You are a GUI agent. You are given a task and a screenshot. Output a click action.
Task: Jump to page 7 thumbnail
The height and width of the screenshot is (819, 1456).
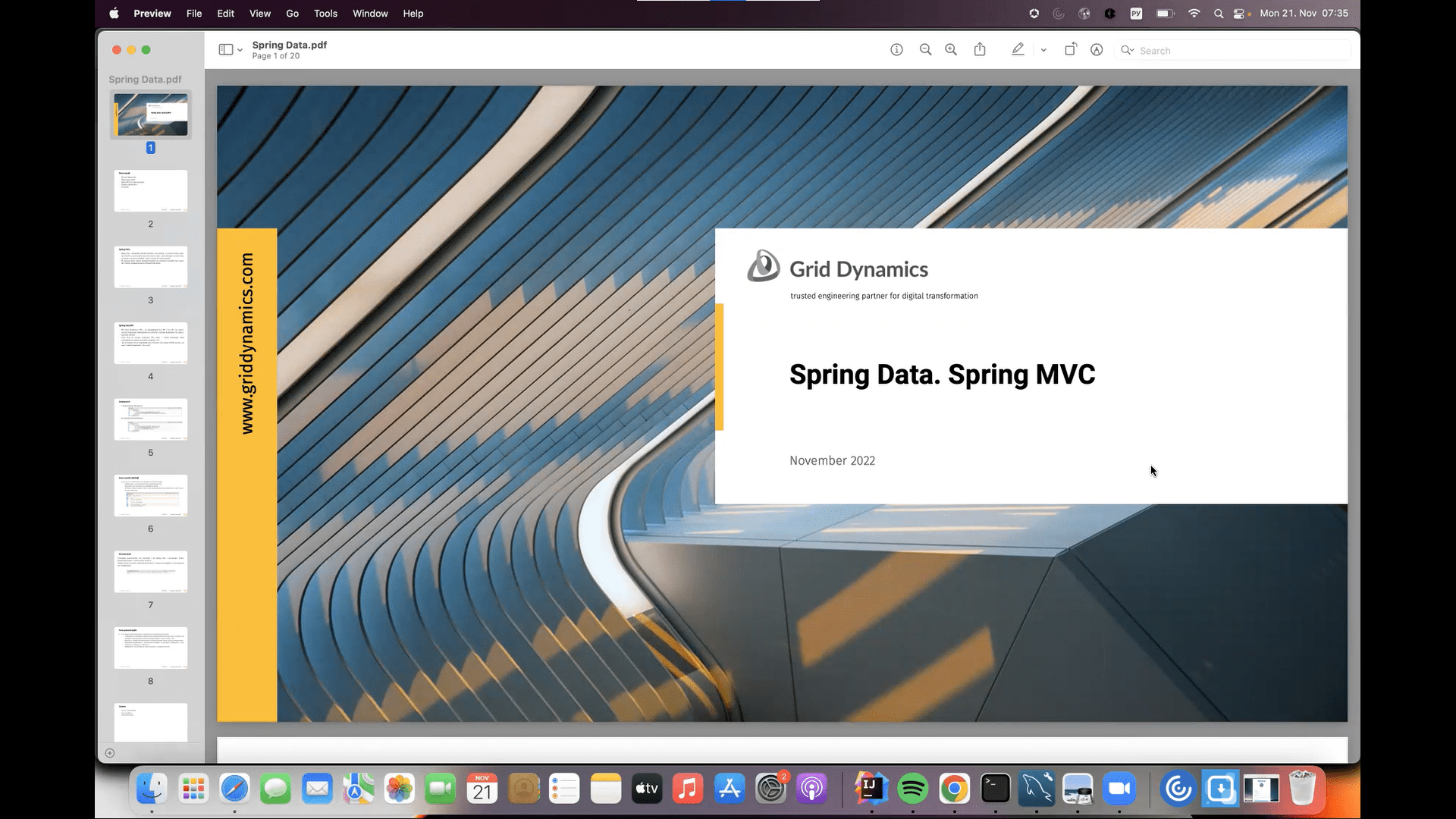151,572
